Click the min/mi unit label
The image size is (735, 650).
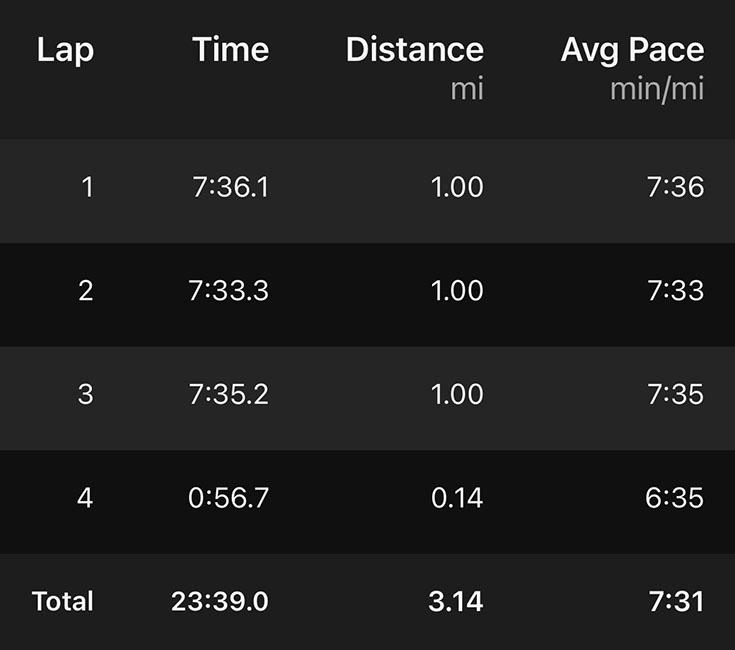pos(657,89)
